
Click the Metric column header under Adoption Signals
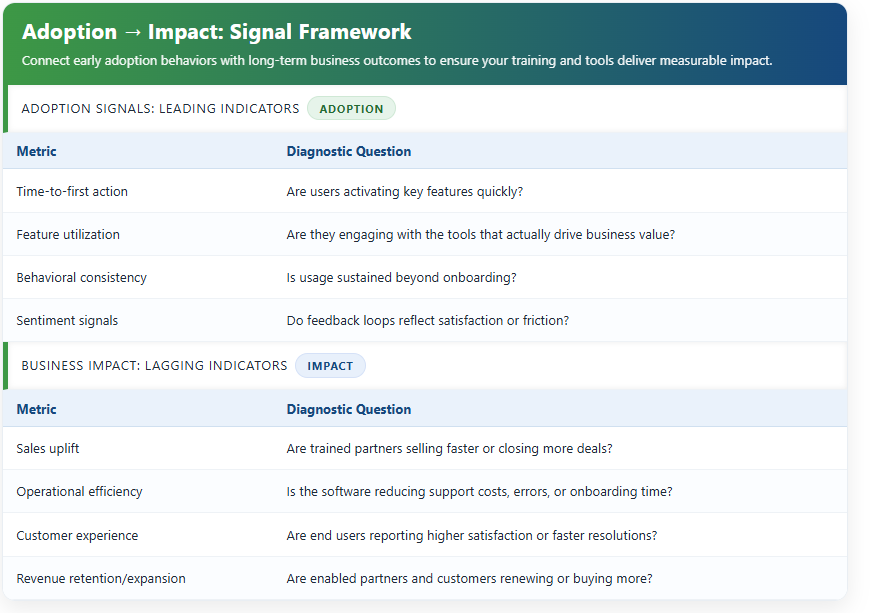coord(37,152)
